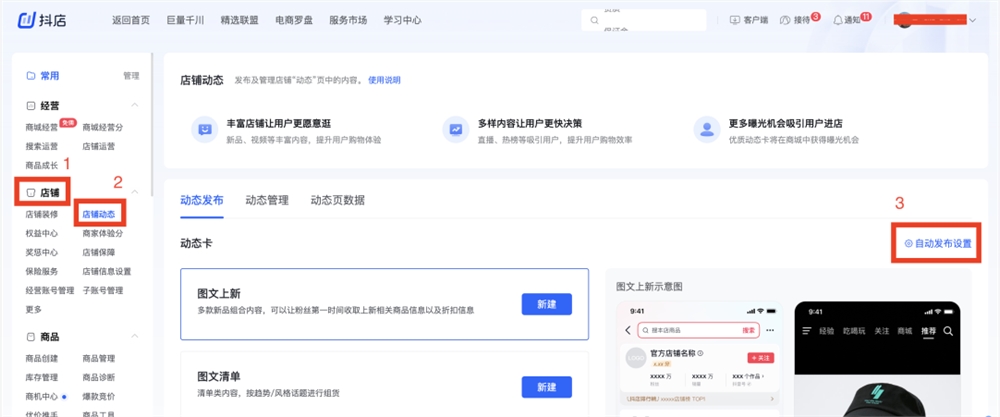Screen dimensions: 1000x417
Task: Switch to the 动态管理 tab
Action: coord(267,200)
